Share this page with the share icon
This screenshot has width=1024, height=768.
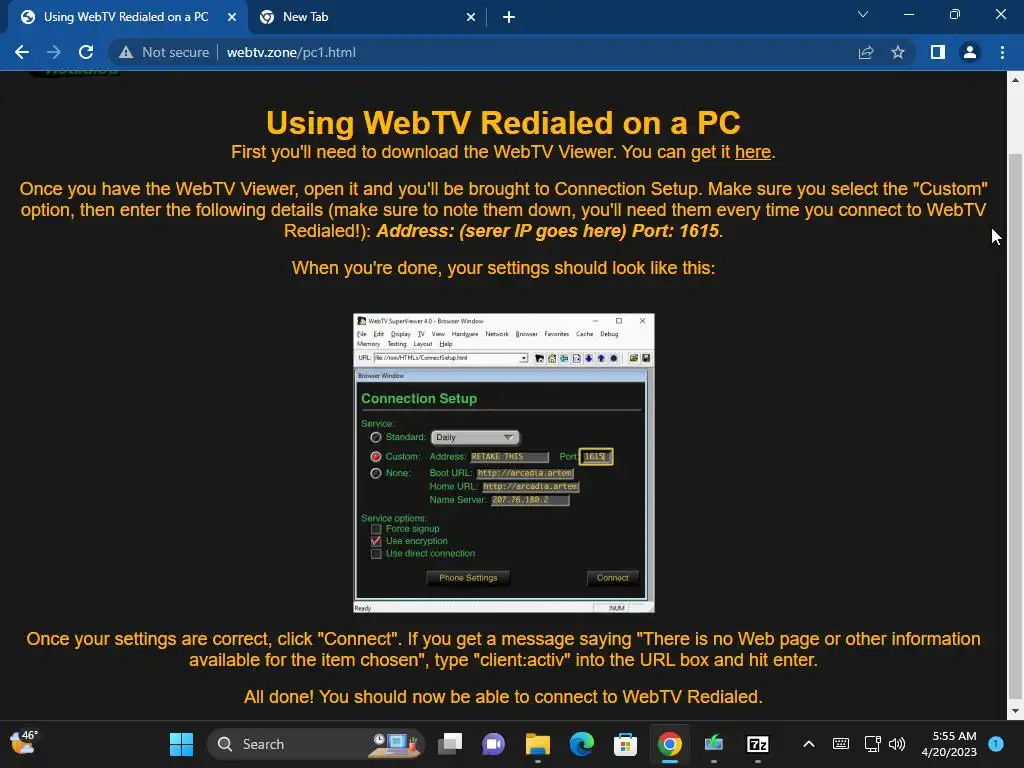[866, 52]
